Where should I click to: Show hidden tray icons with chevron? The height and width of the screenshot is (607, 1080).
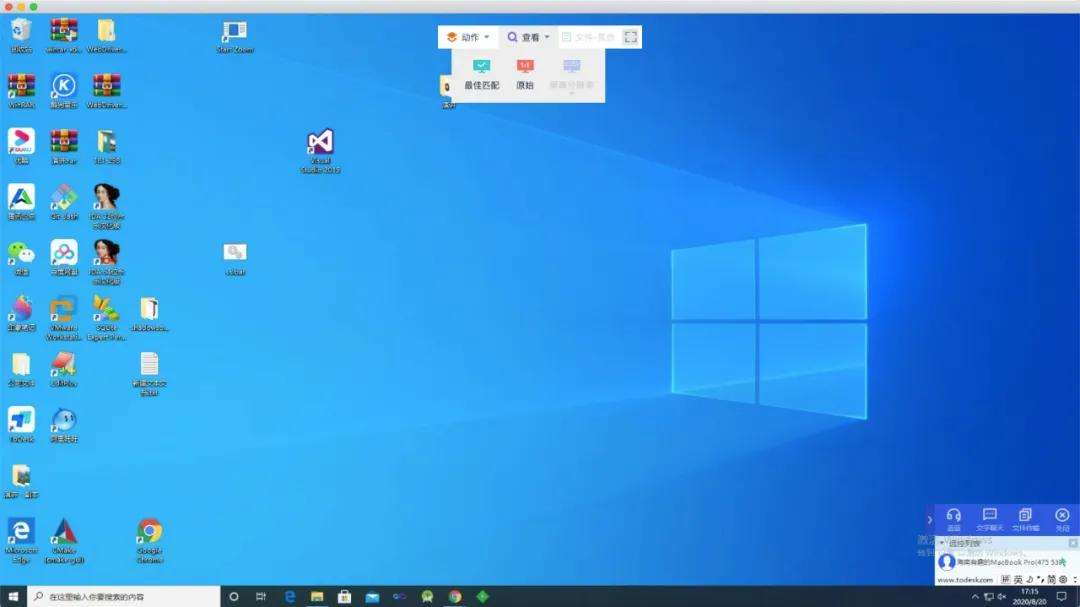click(975, 597)
